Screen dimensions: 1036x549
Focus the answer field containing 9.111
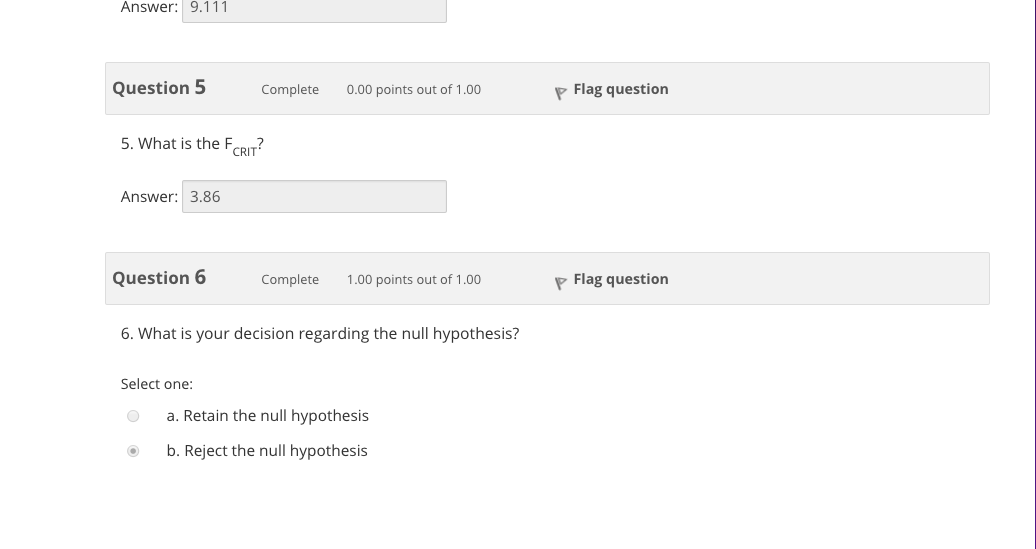(314, 8)
